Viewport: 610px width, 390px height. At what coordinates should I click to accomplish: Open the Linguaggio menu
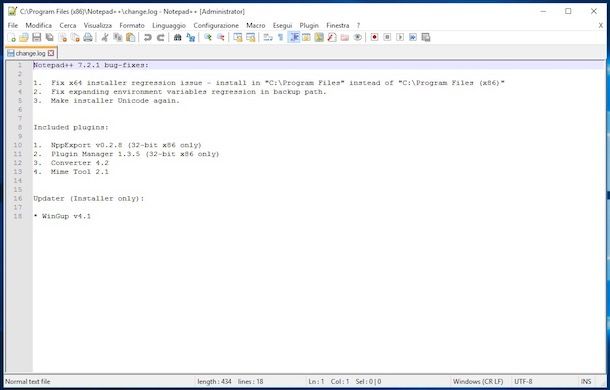coord(169,25)
